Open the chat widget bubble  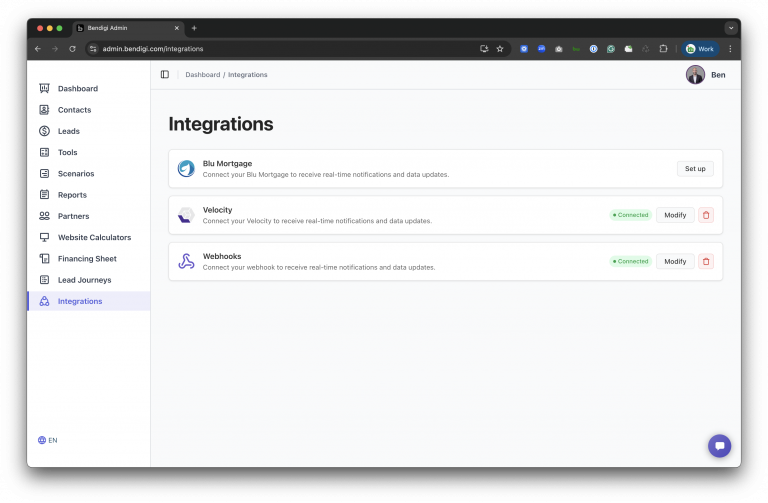coord(719,446)
